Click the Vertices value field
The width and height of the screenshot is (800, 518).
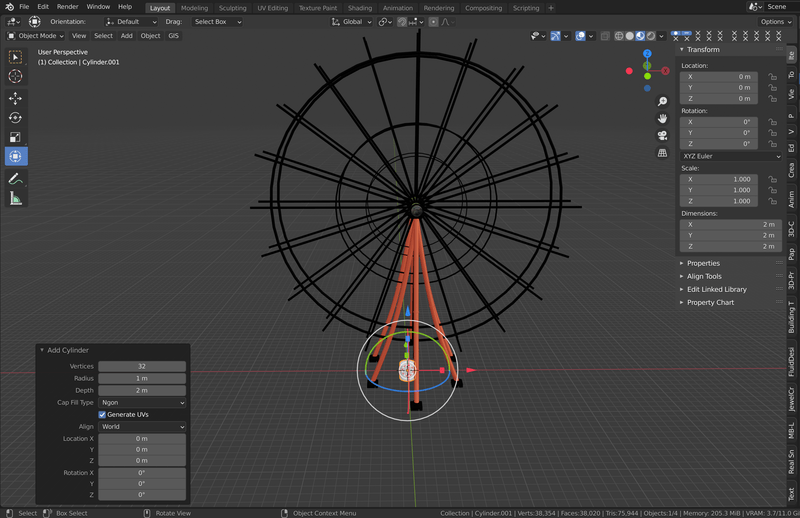click(x=142, y=366)
